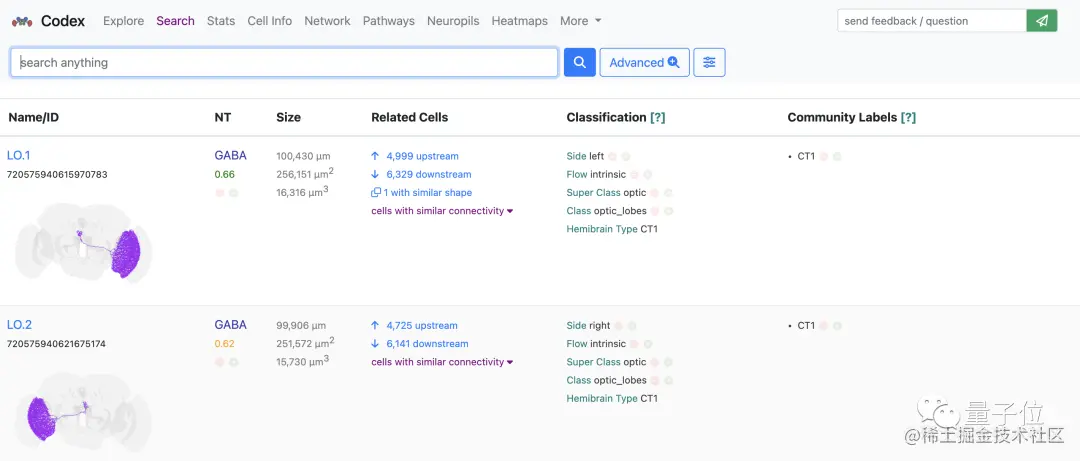This screenshot has width=1080, height=461.
Task: Go to the Explore page
Action: coord(123,21)
